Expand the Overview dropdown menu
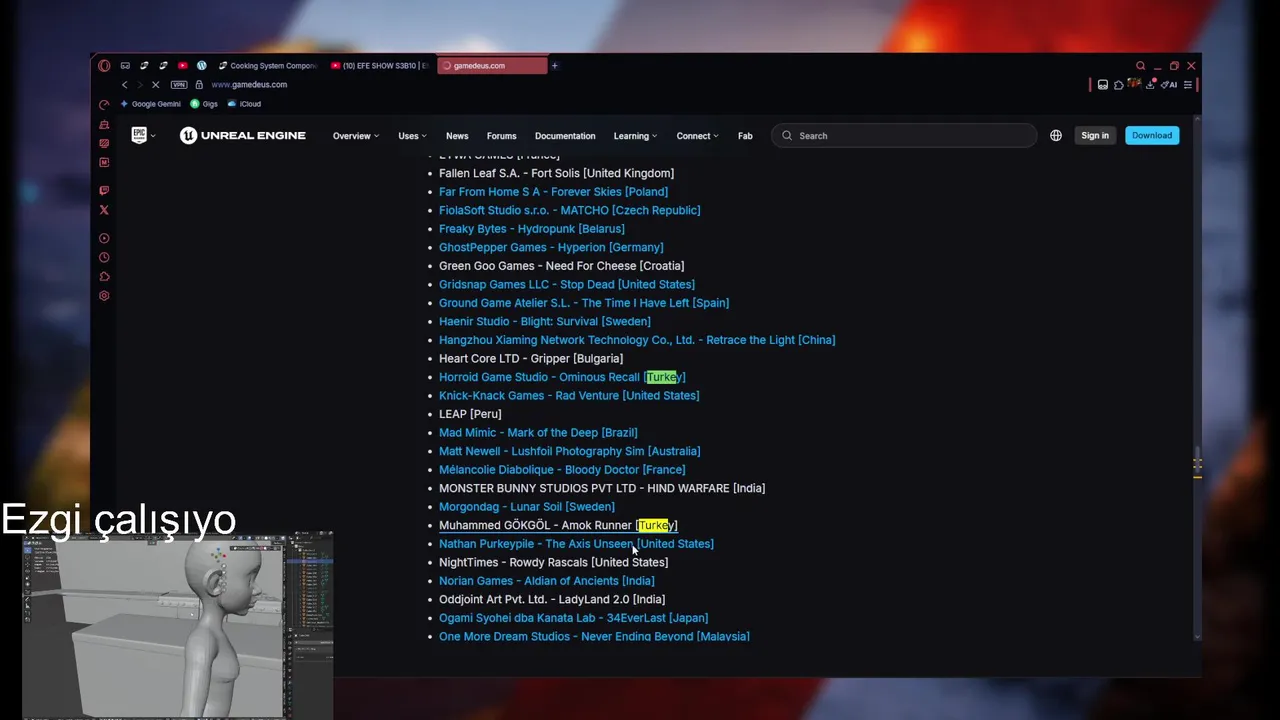This screenshot has width=1280, height=720. tap(356, 136)
